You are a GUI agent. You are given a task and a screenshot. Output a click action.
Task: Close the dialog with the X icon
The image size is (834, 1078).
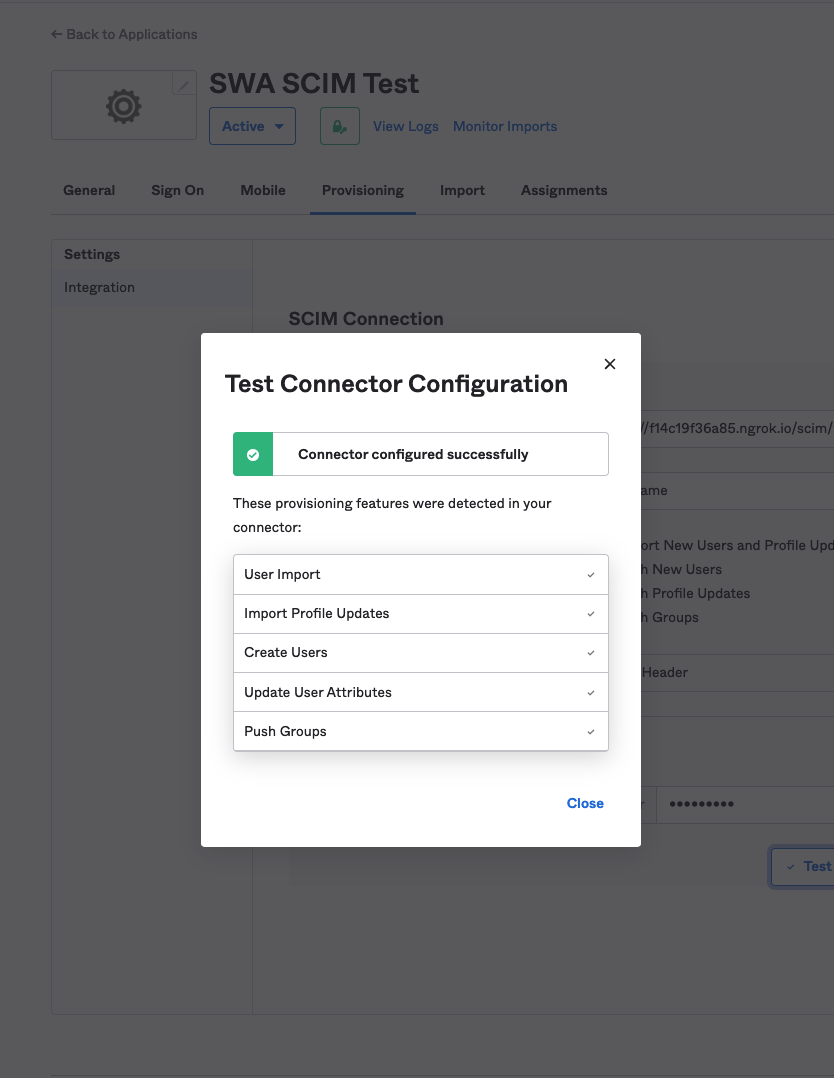610,364
